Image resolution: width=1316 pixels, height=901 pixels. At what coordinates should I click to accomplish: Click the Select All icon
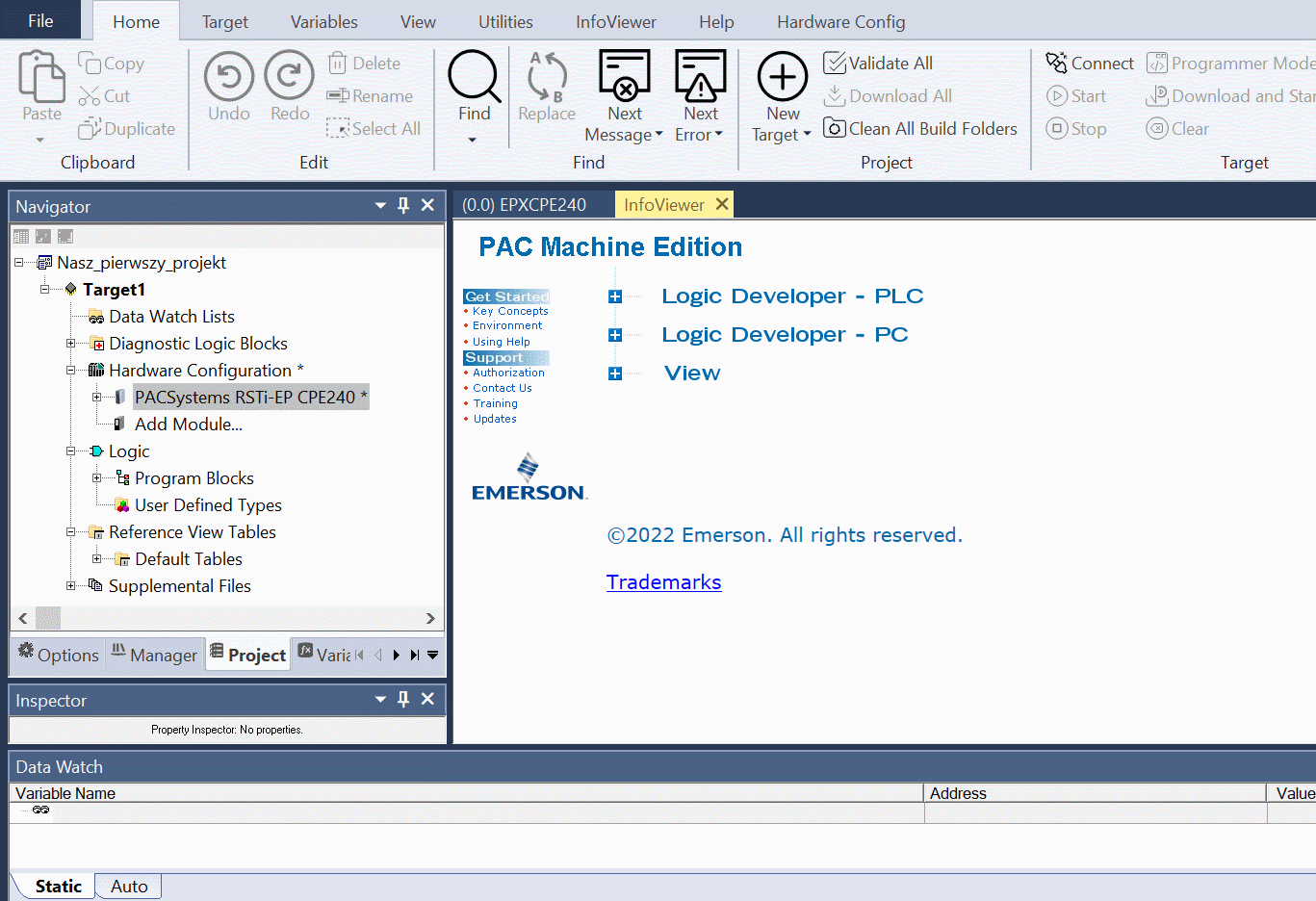338,128
